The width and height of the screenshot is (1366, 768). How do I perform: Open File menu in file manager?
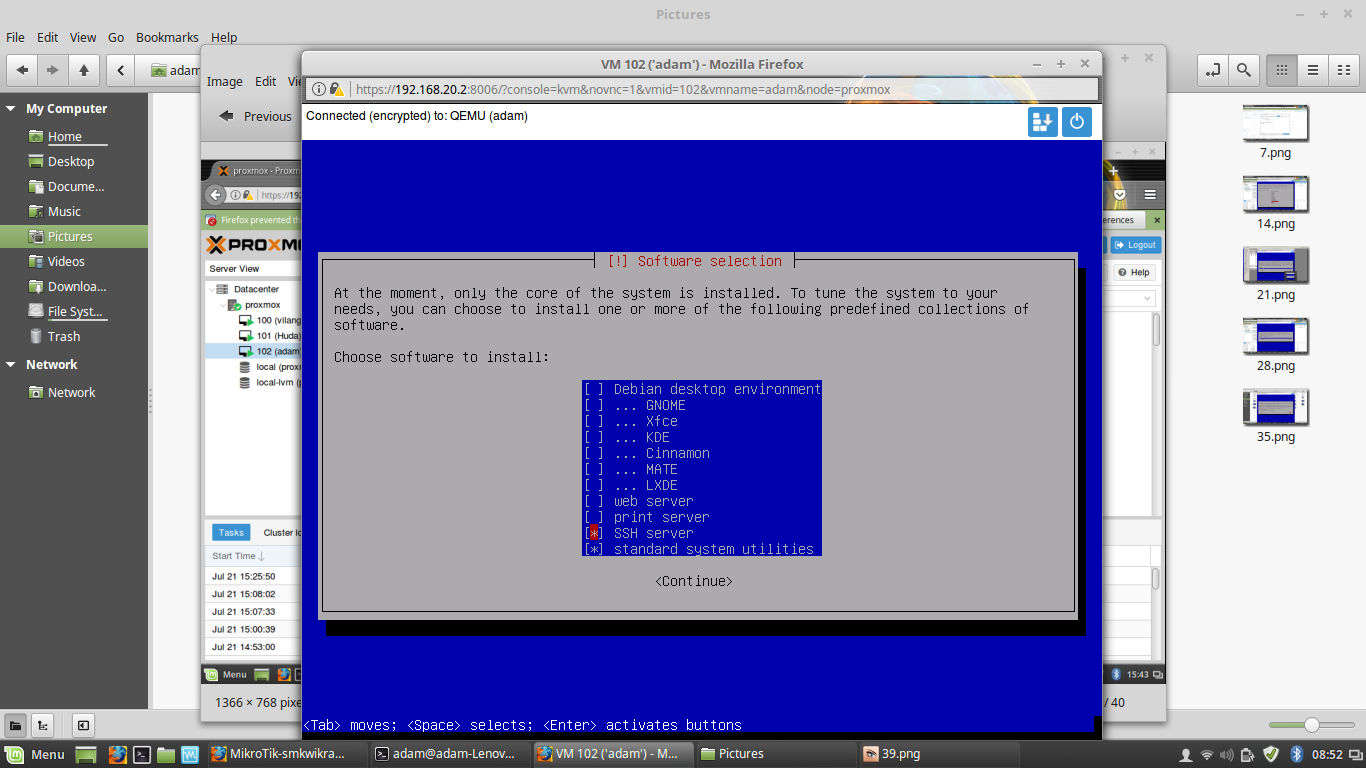click(16, 37)
